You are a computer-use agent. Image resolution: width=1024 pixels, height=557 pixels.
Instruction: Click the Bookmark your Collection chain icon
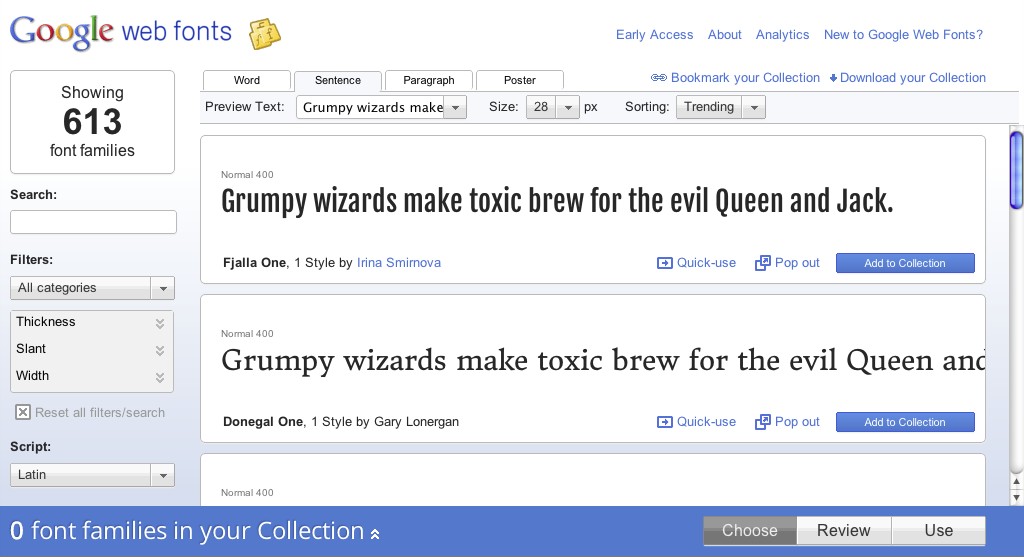(658, 78)
